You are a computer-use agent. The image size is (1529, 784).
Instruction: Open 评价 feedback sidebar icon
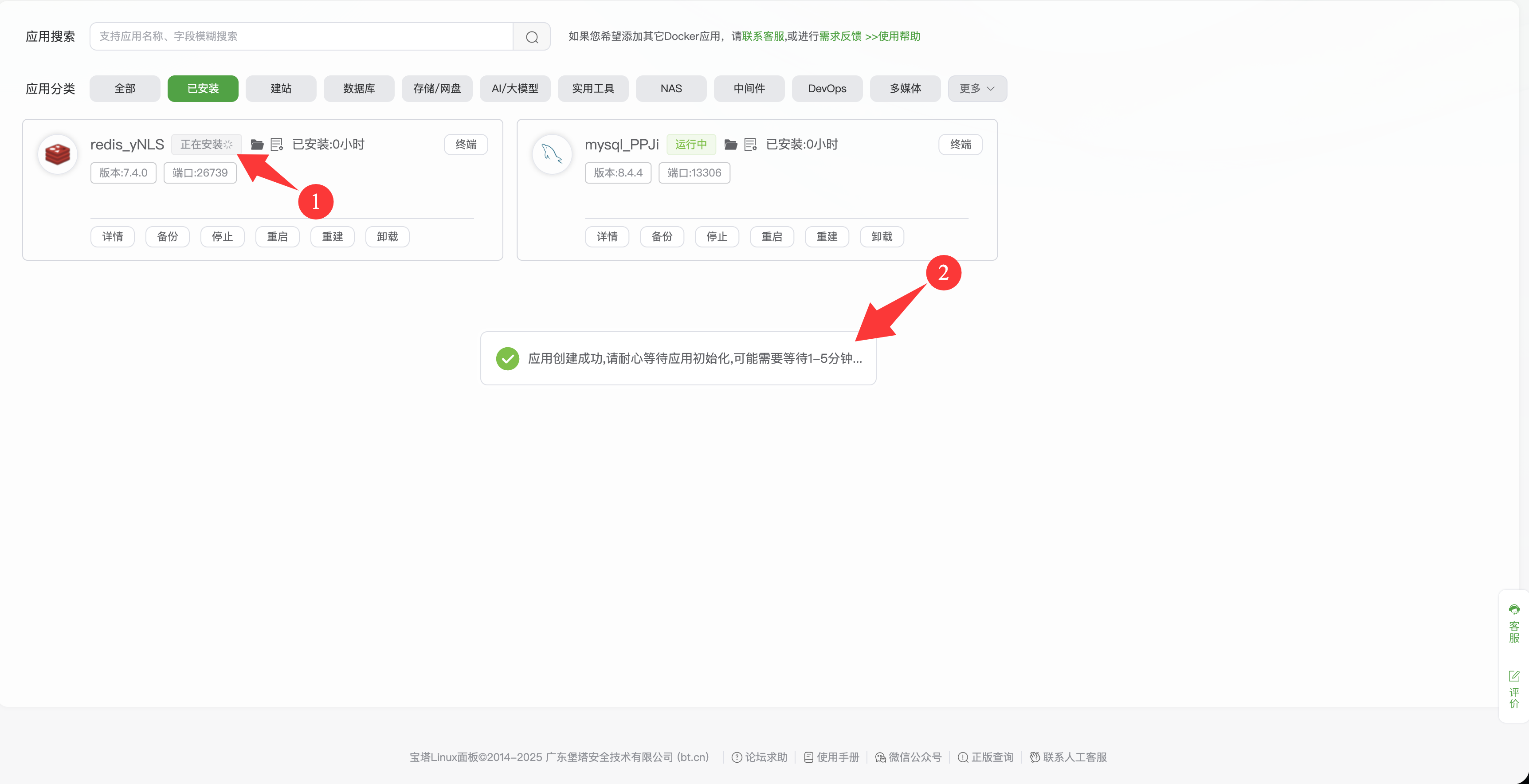[x=1513, y=689]
